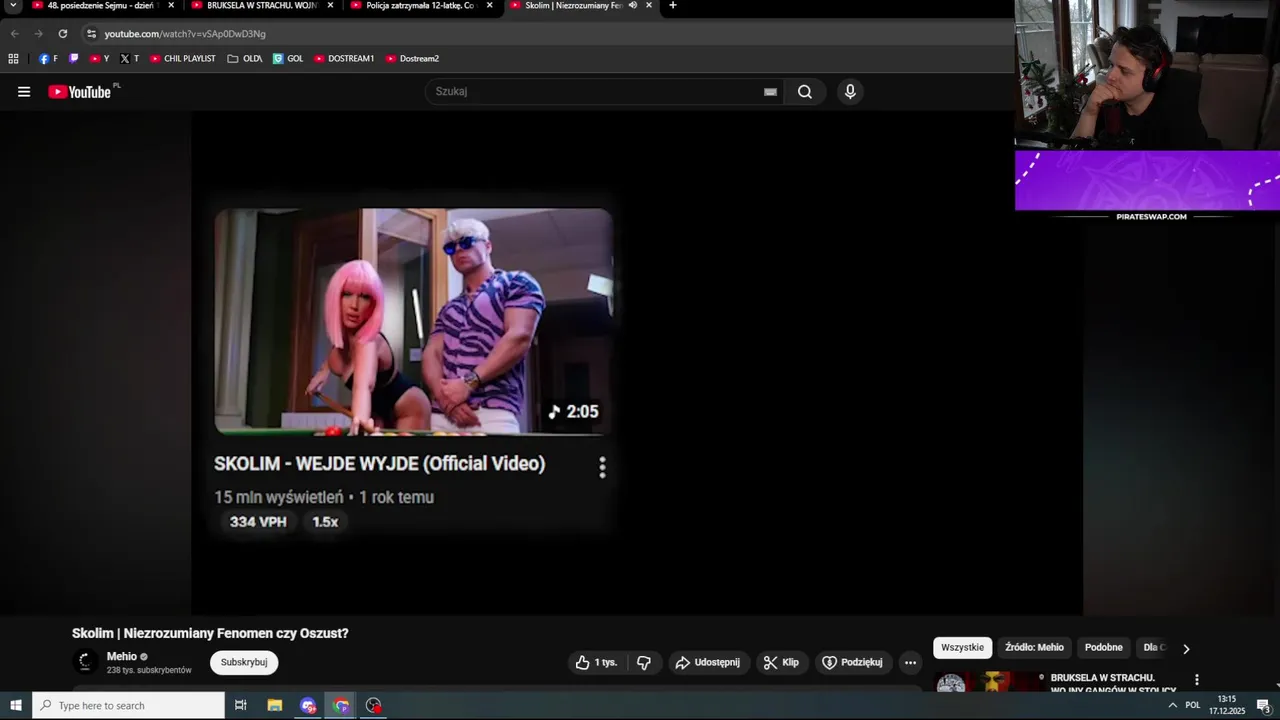Open the Mehio channel avatar

tap(86, 662)
